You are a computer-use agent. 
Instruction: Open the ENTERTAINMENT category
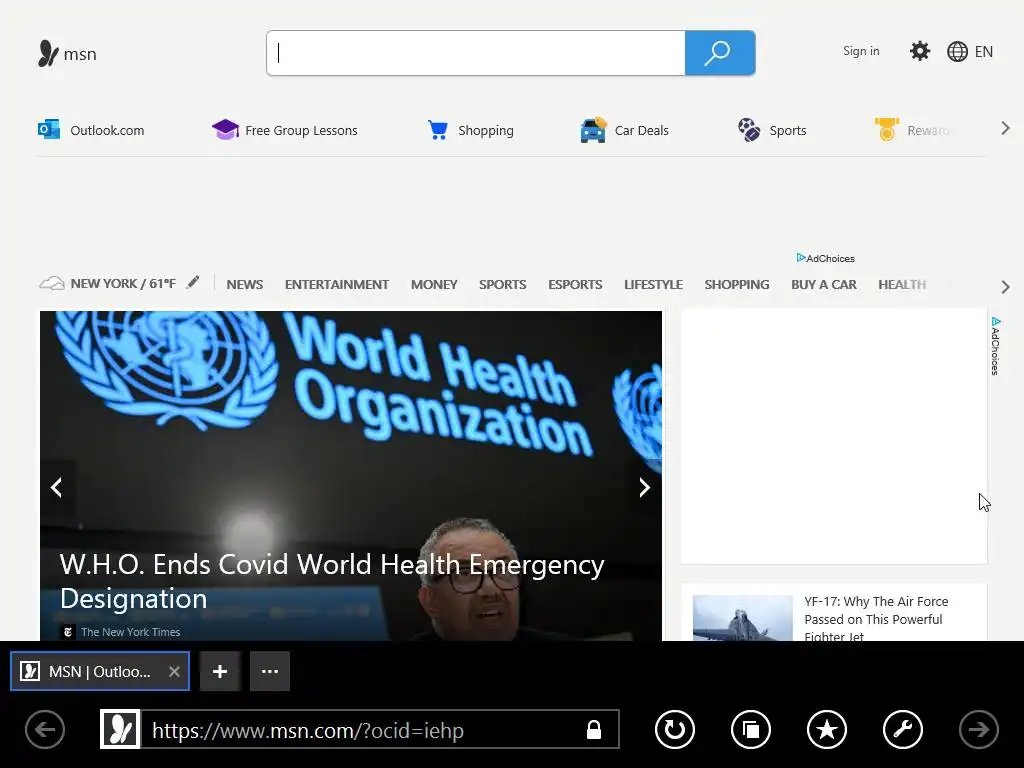point(337,285)
